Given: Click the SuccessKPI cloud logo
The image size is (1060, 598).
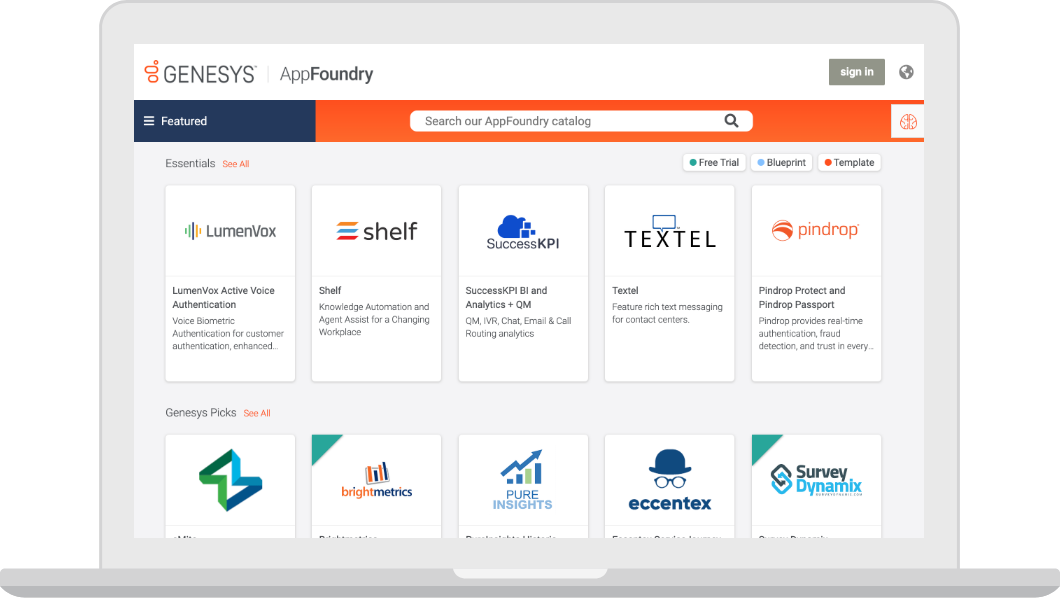Looking at the screenshot, I should 523,232.
